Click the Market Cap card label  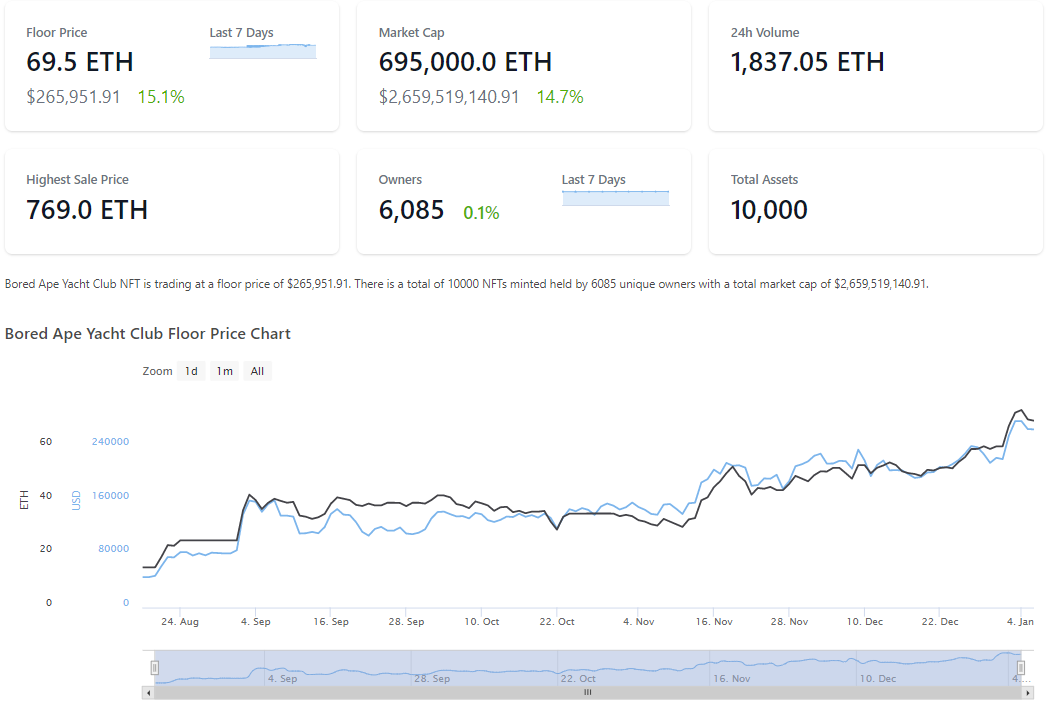412,32
